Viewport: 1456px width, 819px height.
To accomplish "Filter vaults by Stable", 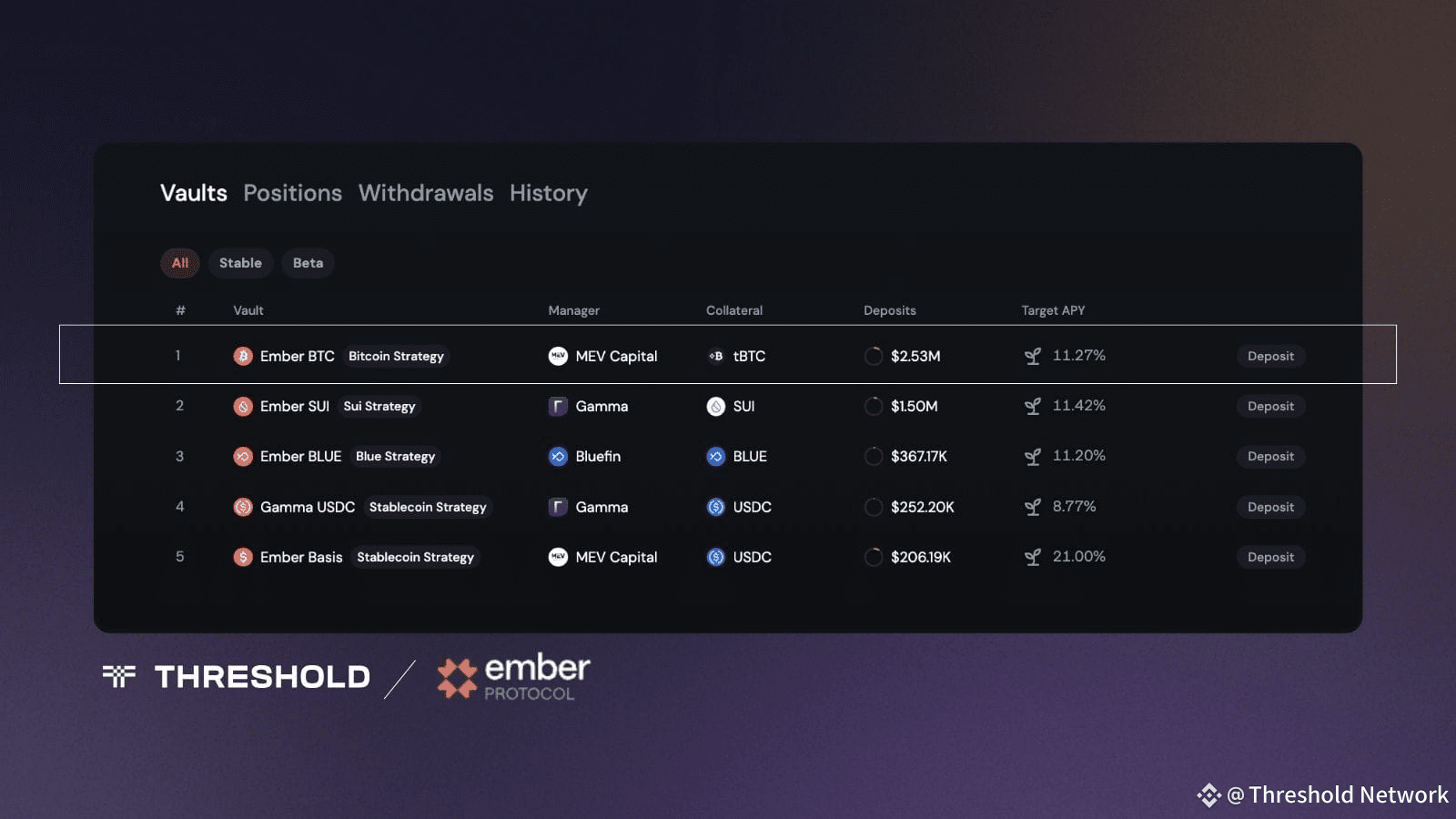I will [x=240, y=263].
